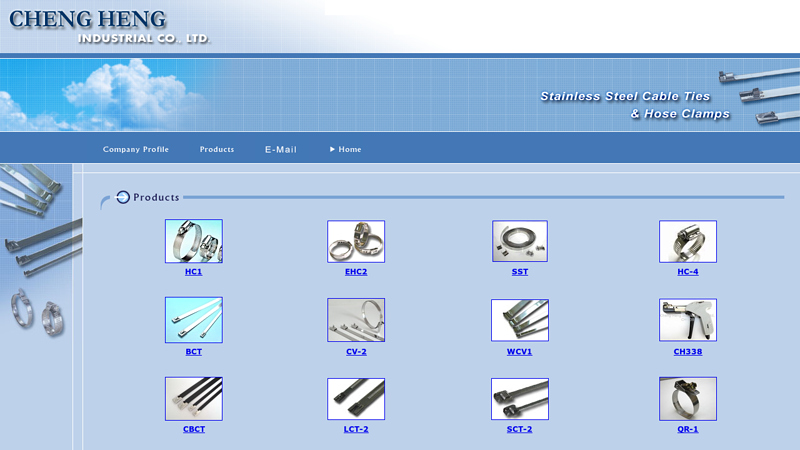Follow the WCV1 text link

point(519,352)
